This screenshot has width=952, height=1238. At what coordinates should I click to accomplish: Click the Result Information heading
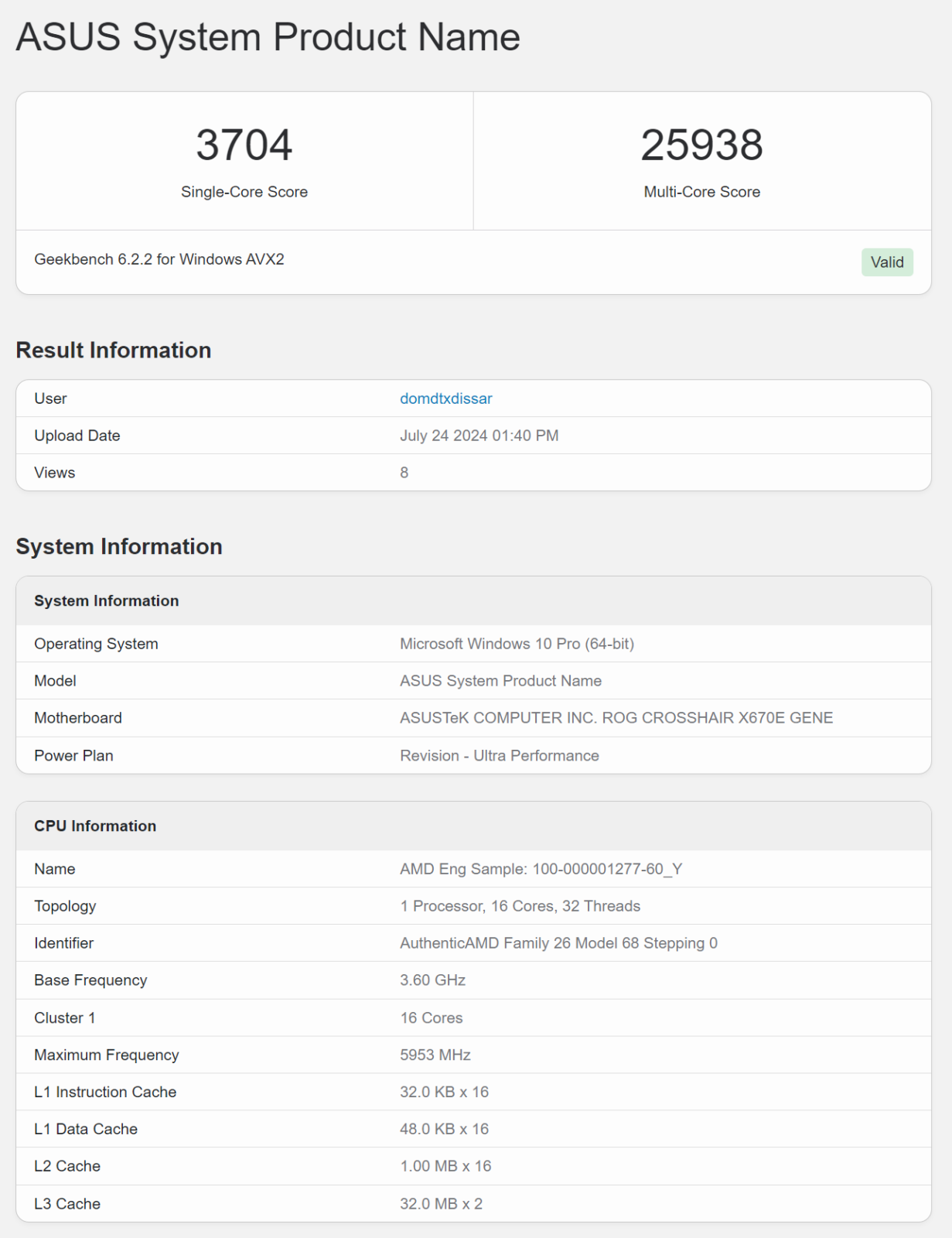click(114, 351)
